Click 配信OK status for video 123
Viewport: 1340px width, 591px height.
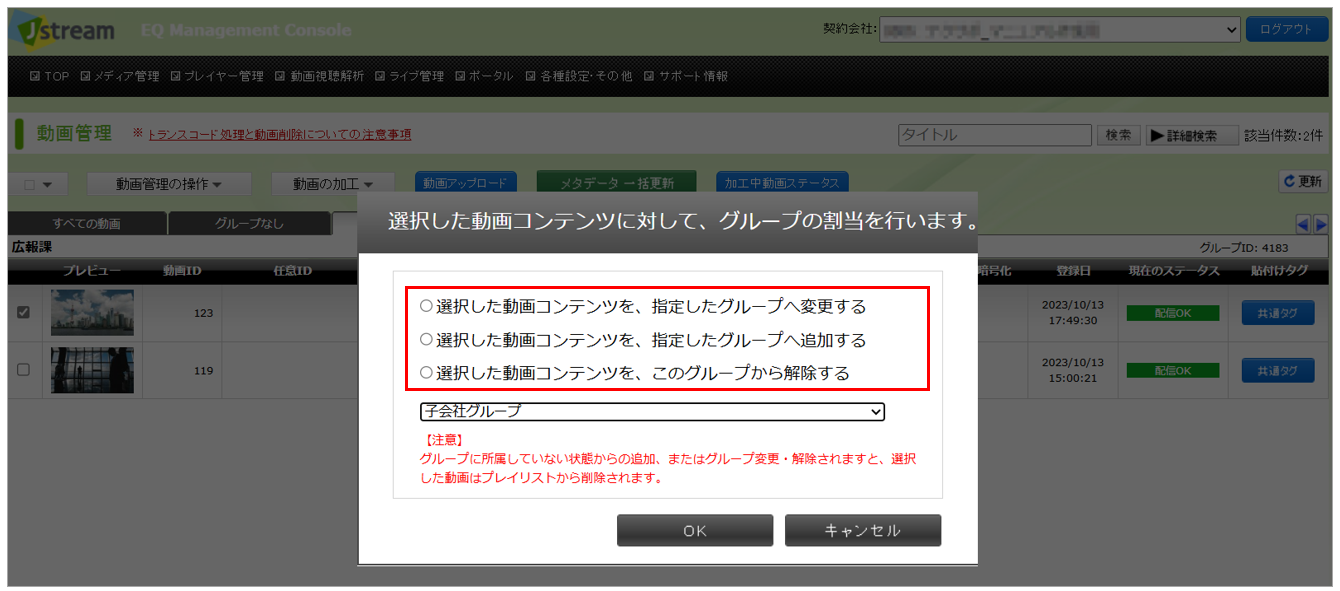pyautogui.click(x=1173, y=313)
